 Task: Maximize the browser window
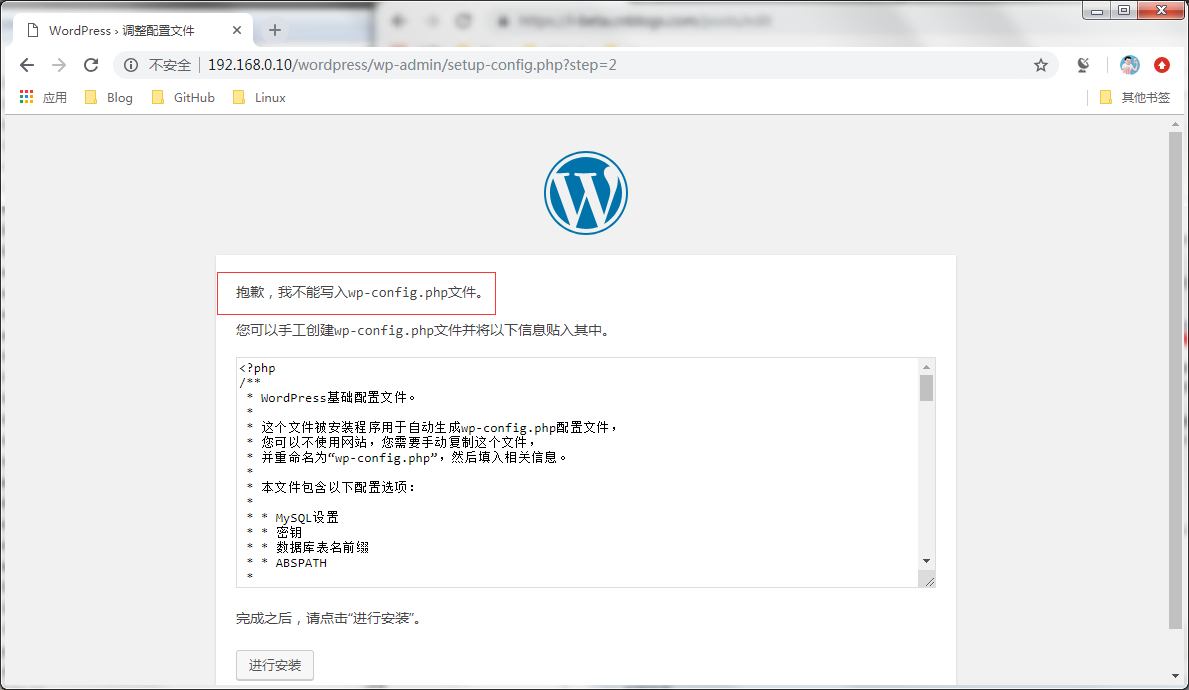tap(1124, 11)
